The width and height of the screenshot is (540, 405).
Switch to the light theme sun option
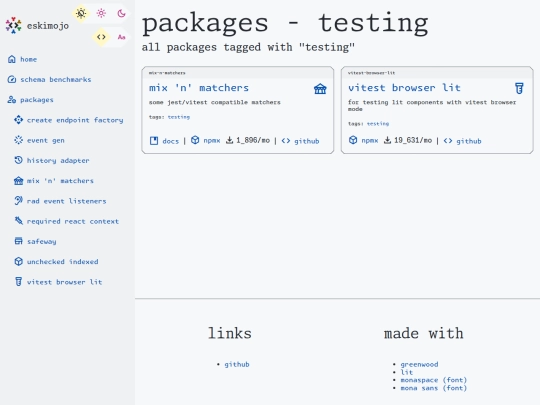[101, 13]
